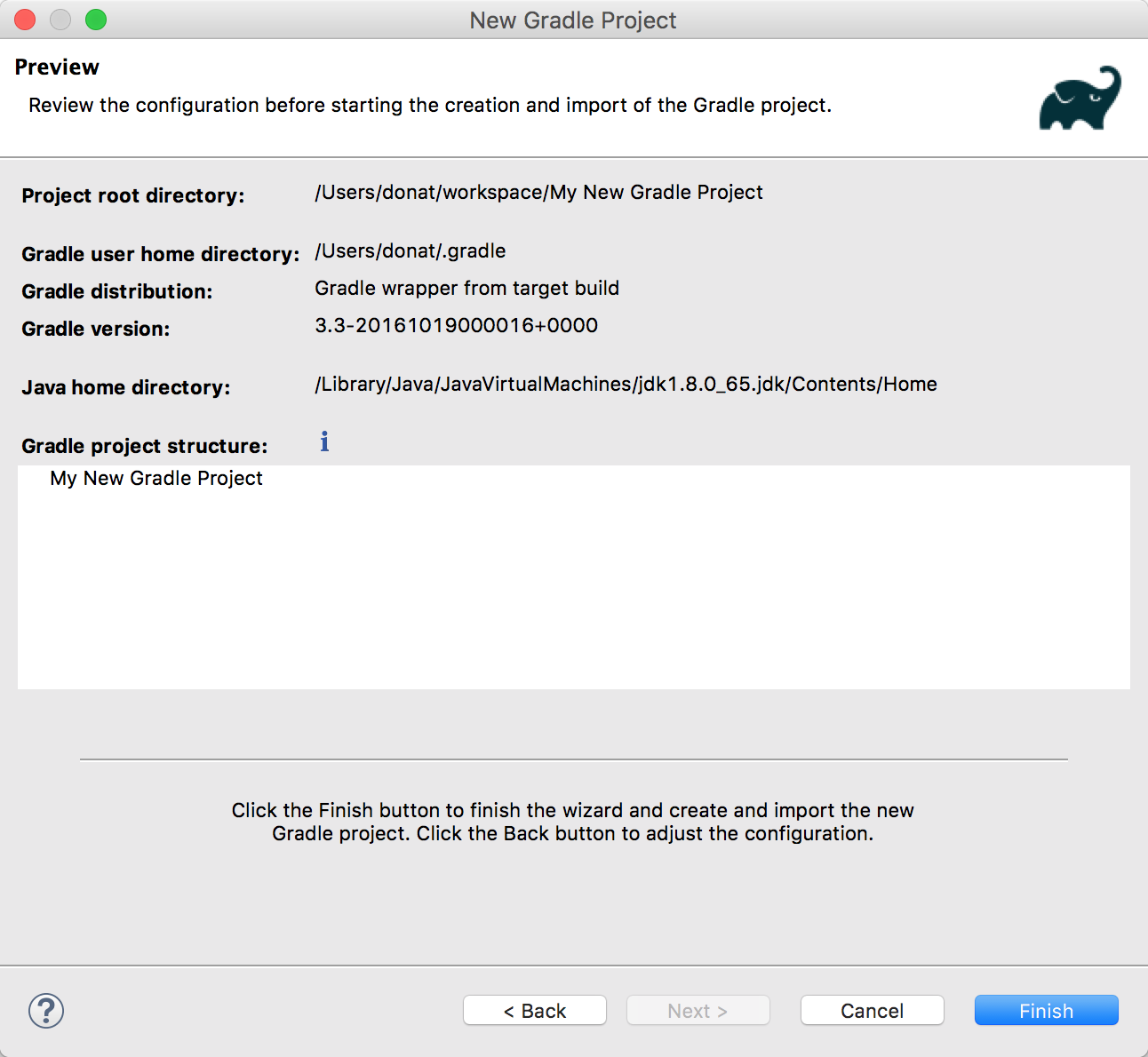The height and width of the screenshot is (1057, 1148).
Task: Click the project root directory path
Action: (538, 193)
